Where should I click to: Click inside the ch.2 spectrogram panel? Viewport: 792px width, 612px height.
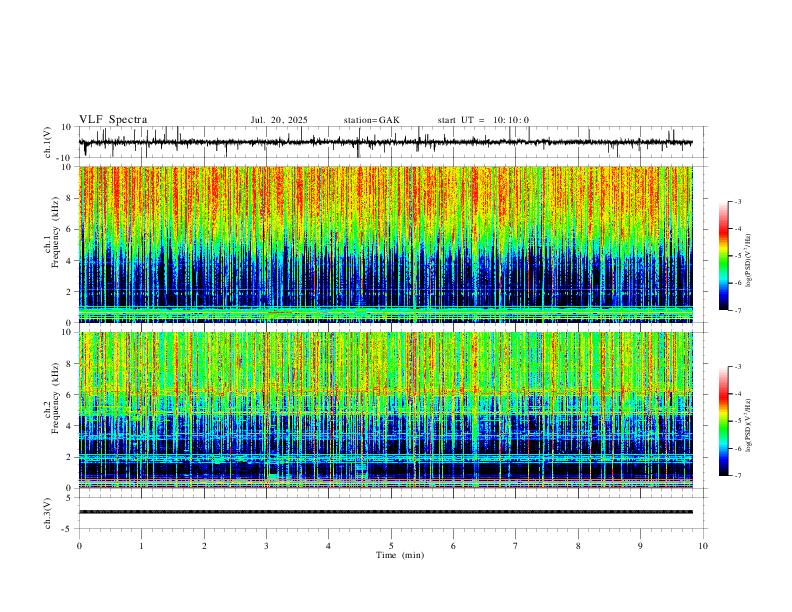385,410
